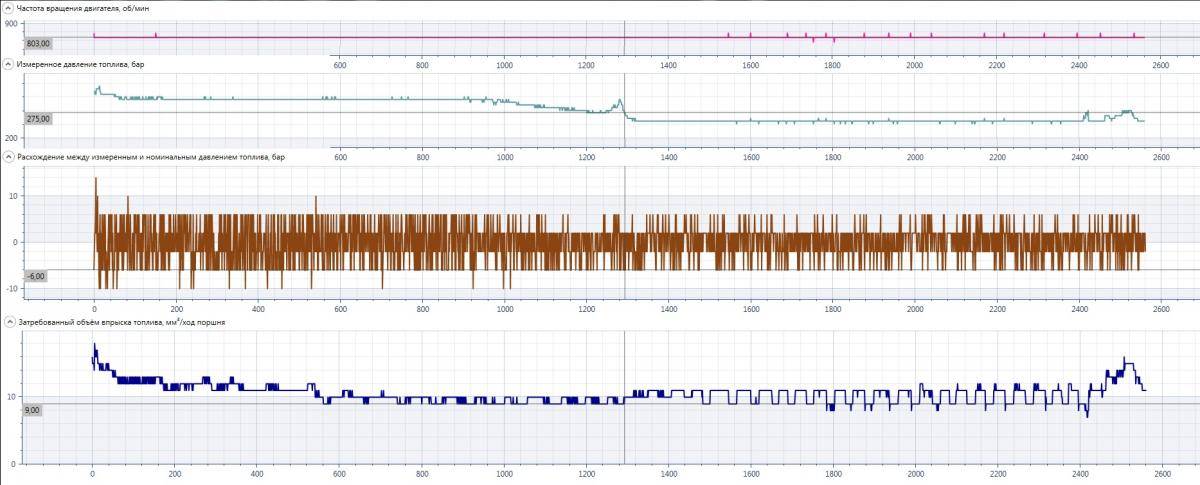
Task: Click the 9,00 injection volume value label
Action: click(x=32, y=410)
